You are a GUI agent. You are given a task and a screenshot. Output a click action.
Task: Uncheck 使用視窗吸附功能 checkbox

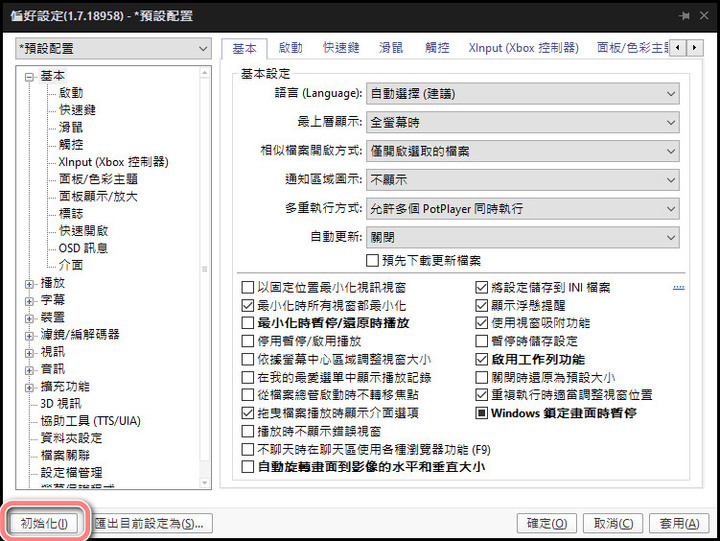click(x=481, y=323)
